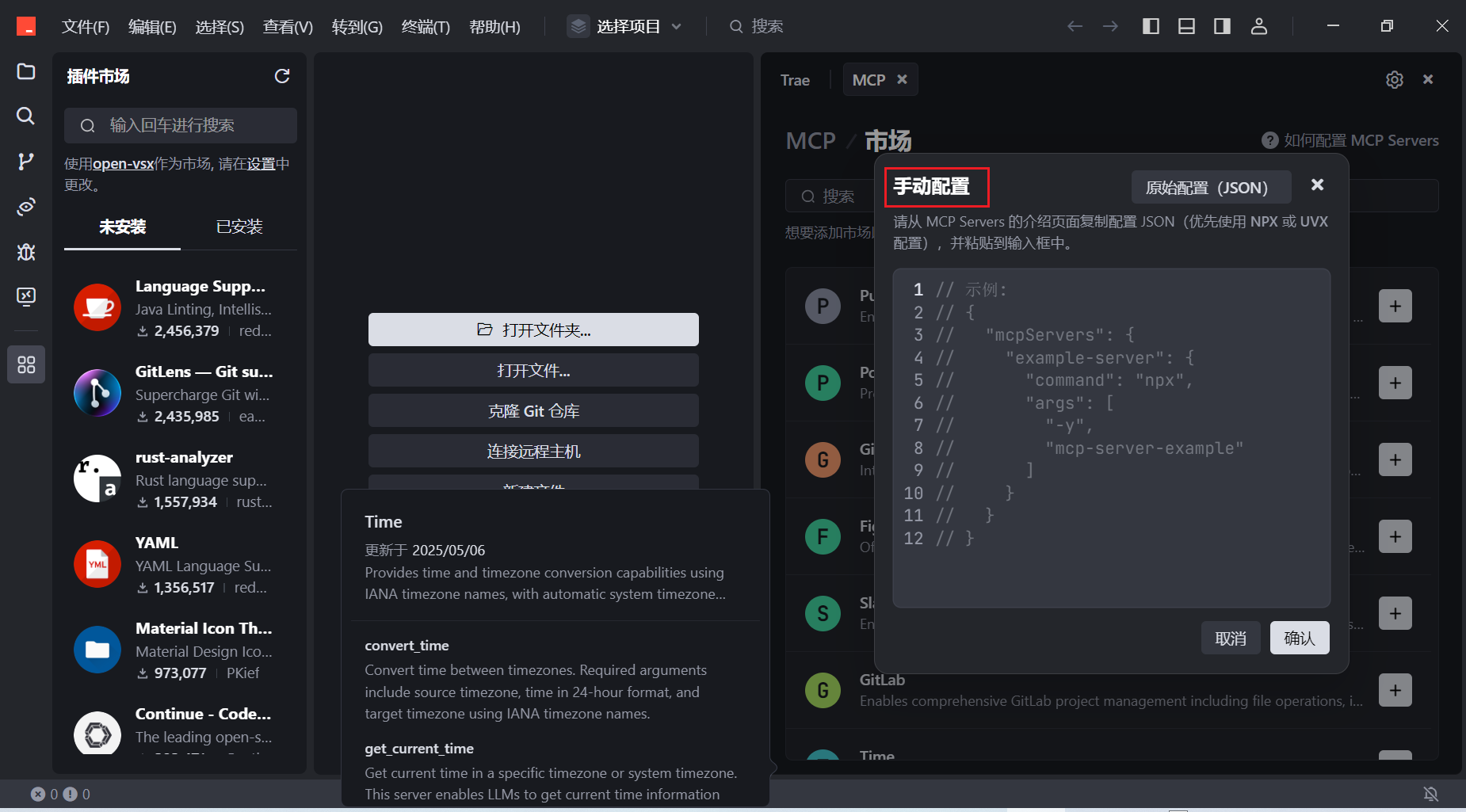Confirm manual configuration with 确认 button
The width and height of the screenshot is (1466, 812).
1300,638
